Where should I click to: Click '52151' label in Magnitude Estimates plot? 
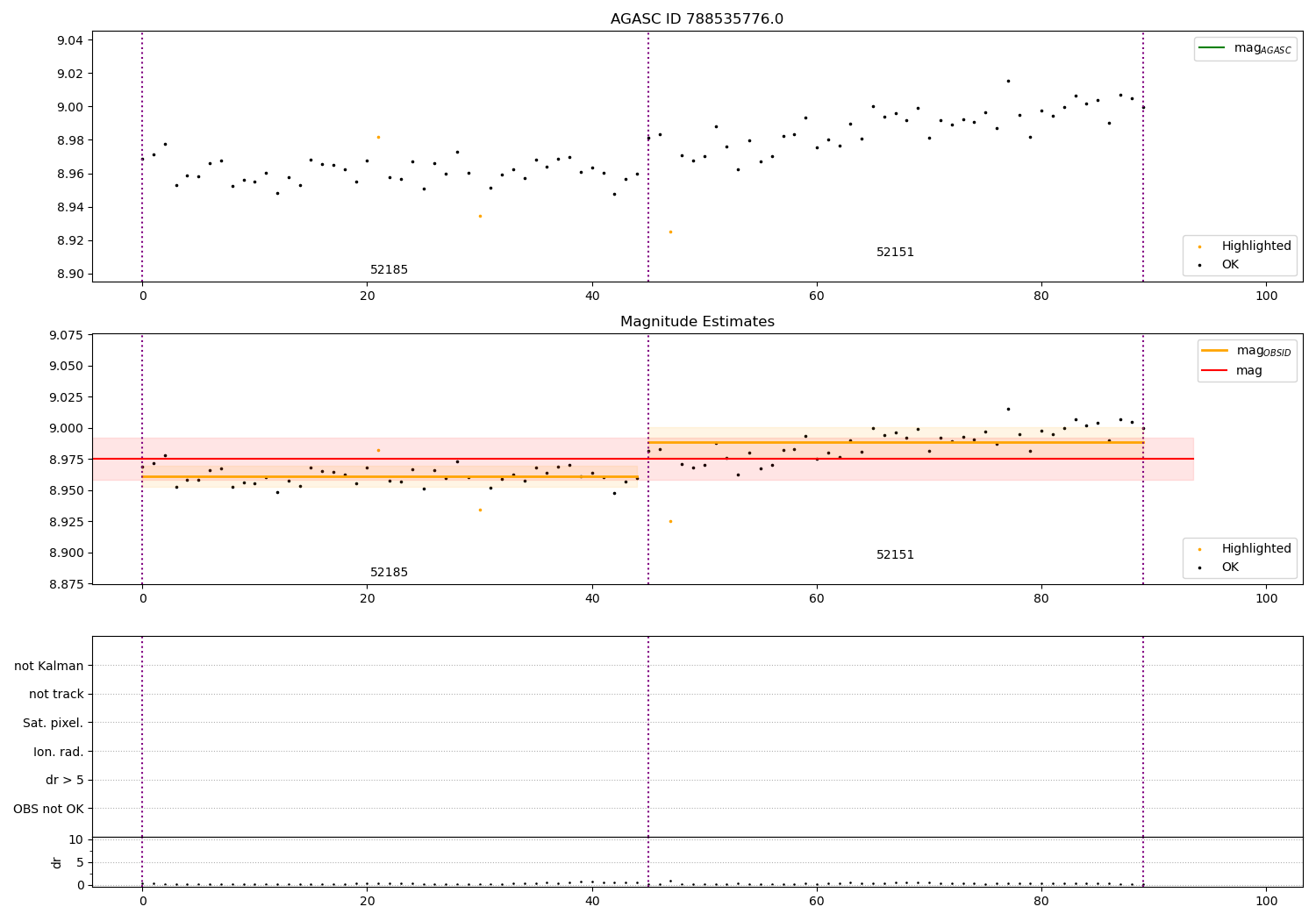pos(895,555)
